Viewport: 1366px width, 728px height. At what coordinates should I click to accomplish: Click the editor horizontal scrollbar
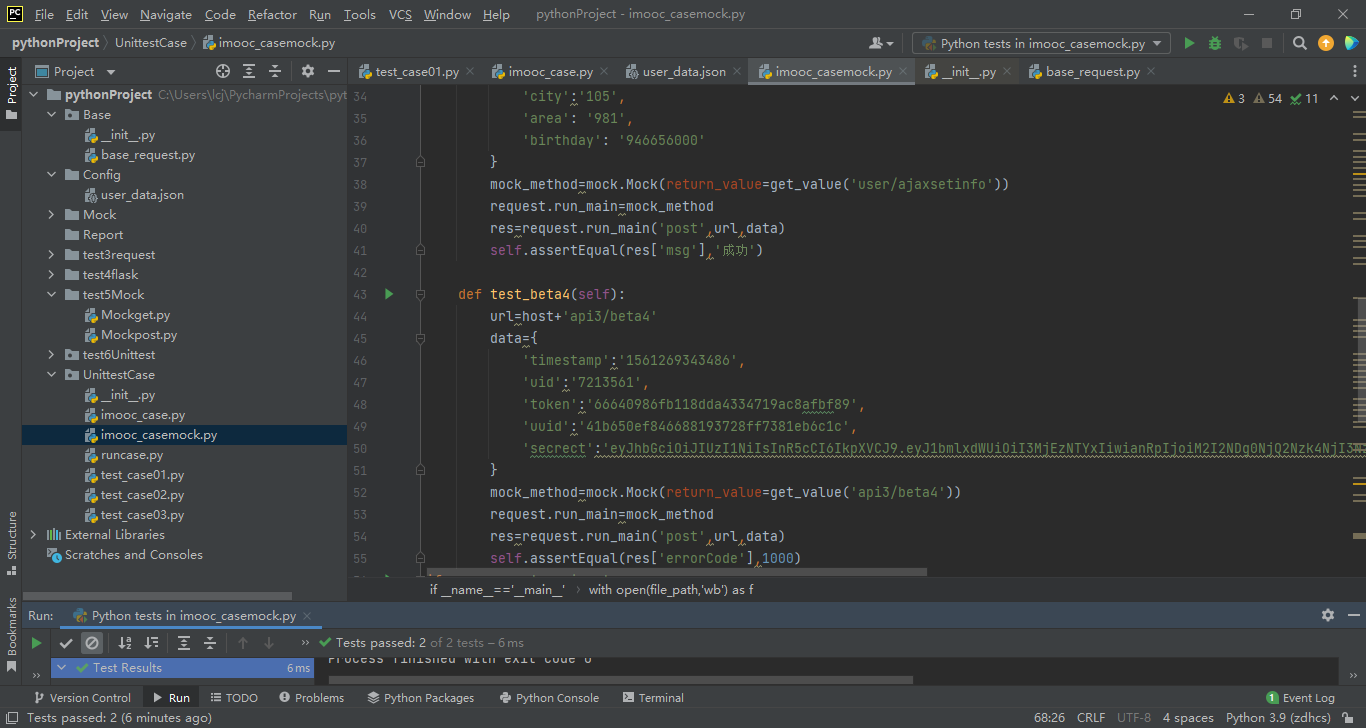[679, 573]
